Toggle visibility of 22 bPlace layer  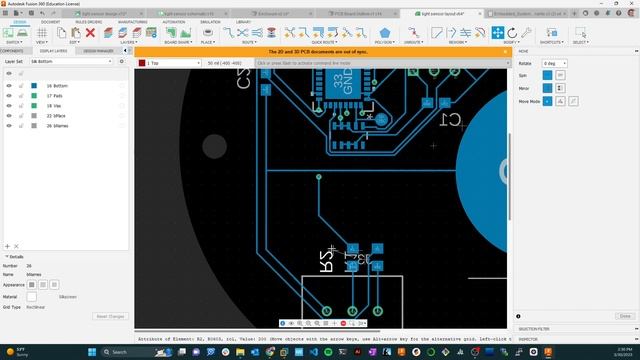coord(9,116)
